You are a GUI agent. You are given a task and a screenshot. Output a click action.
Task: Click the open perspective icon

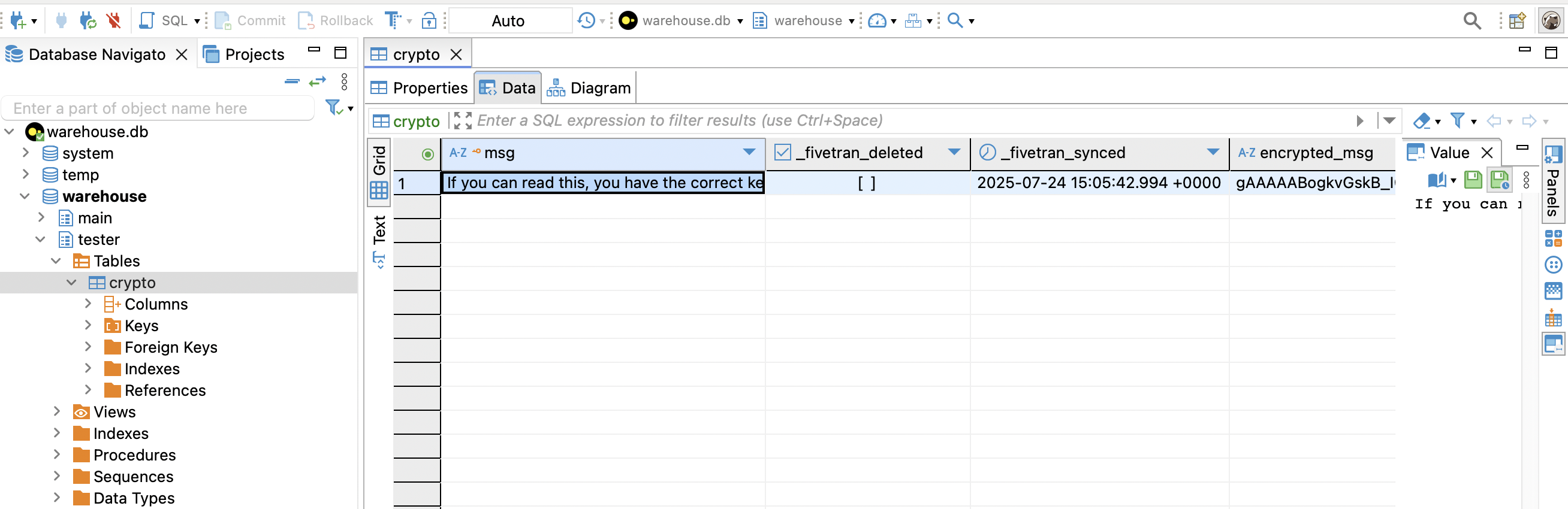1518,21
